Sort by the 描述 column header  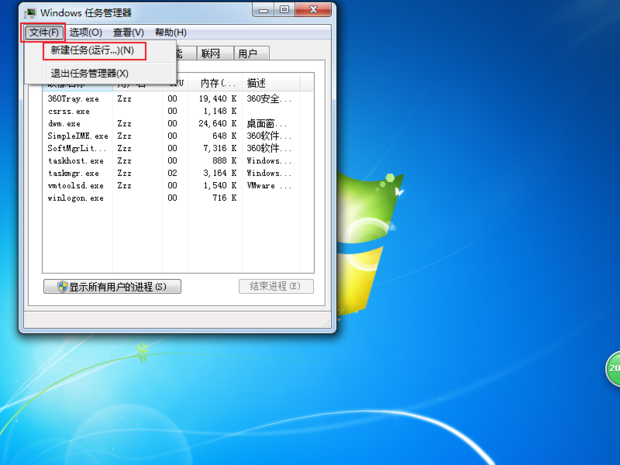point(270,83)
